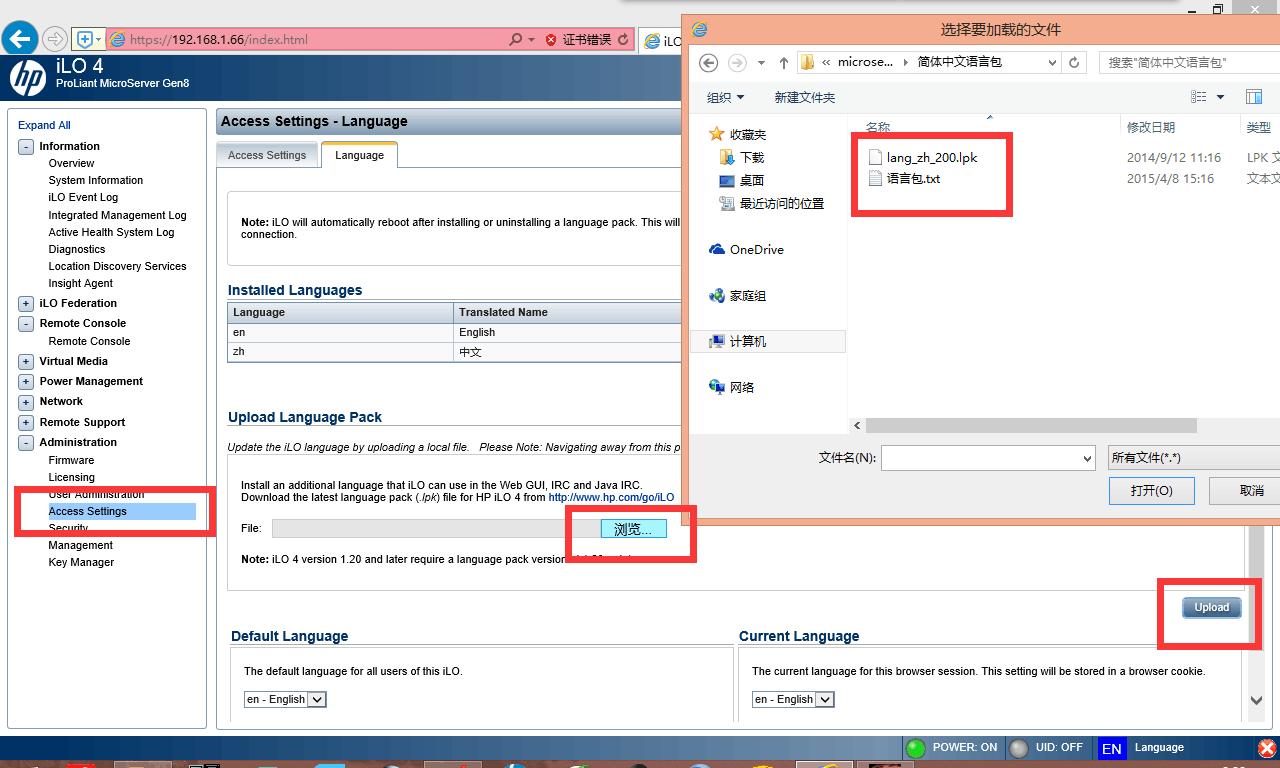Open the 组织 (Organize) menu
Viewport: 1280px width, 768px height.
point(725,97)
